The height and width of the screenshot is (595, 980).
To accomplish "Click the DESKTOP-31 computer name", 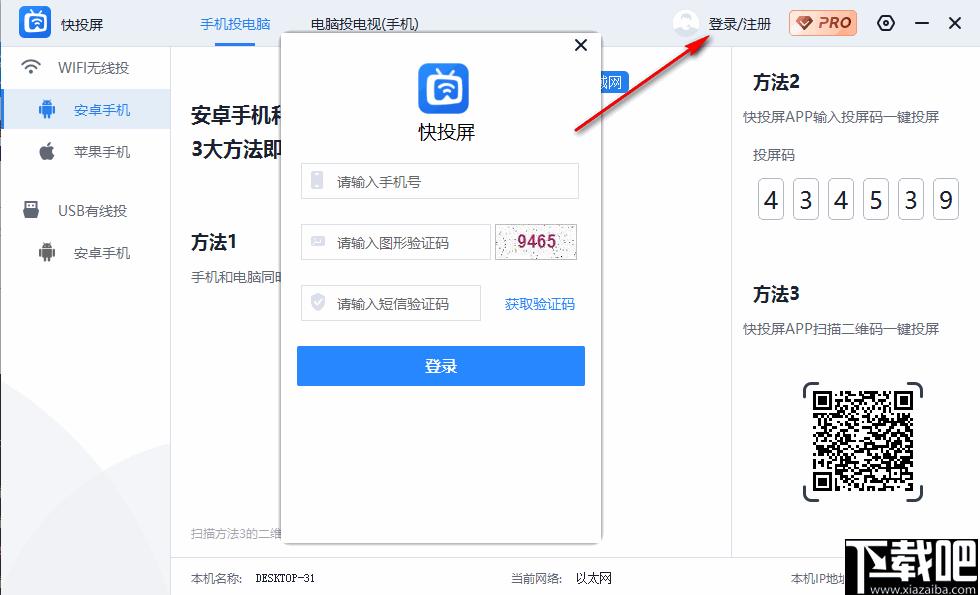I will click(285, 579).
